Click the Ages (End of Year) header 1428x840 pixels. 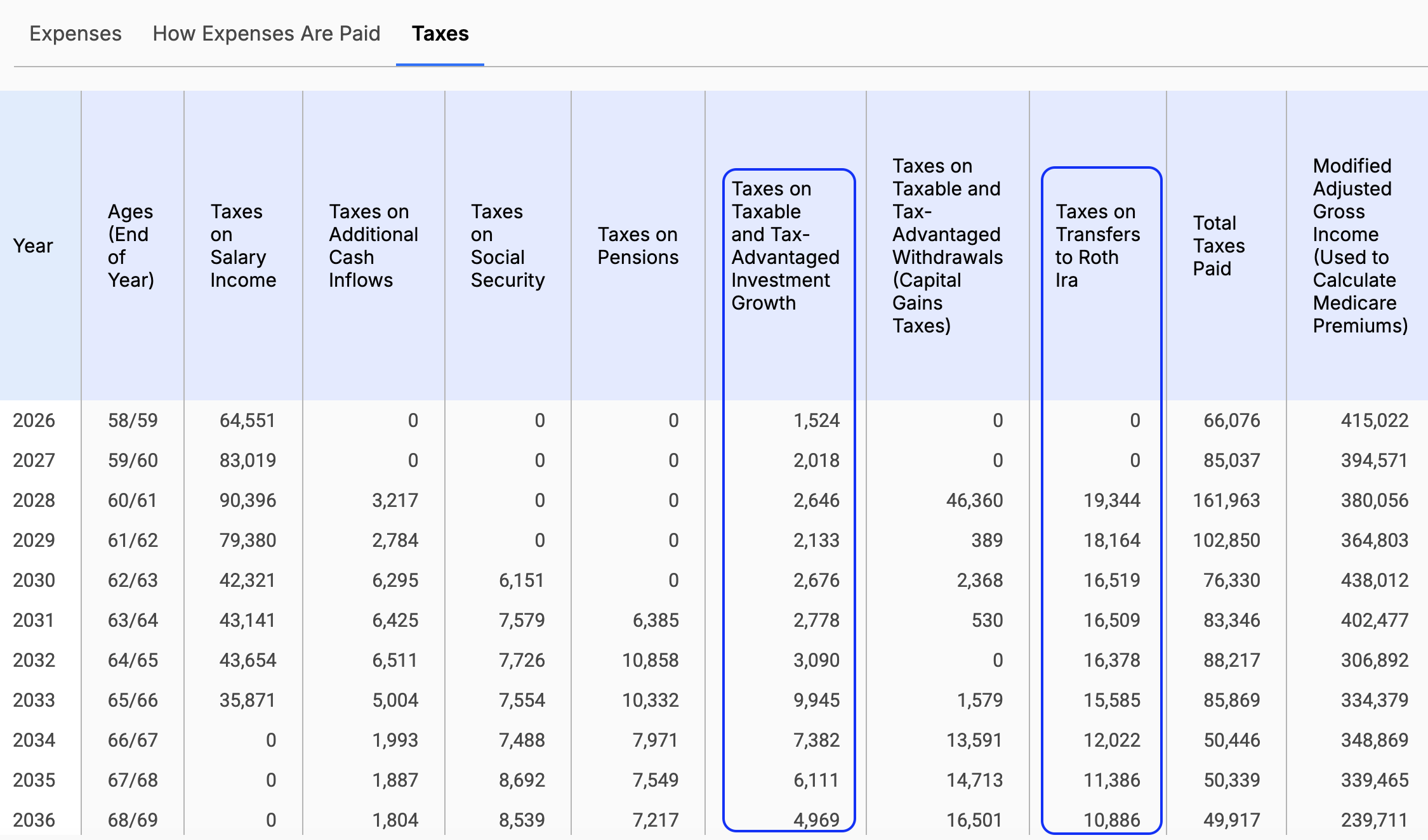pos(131,246)
